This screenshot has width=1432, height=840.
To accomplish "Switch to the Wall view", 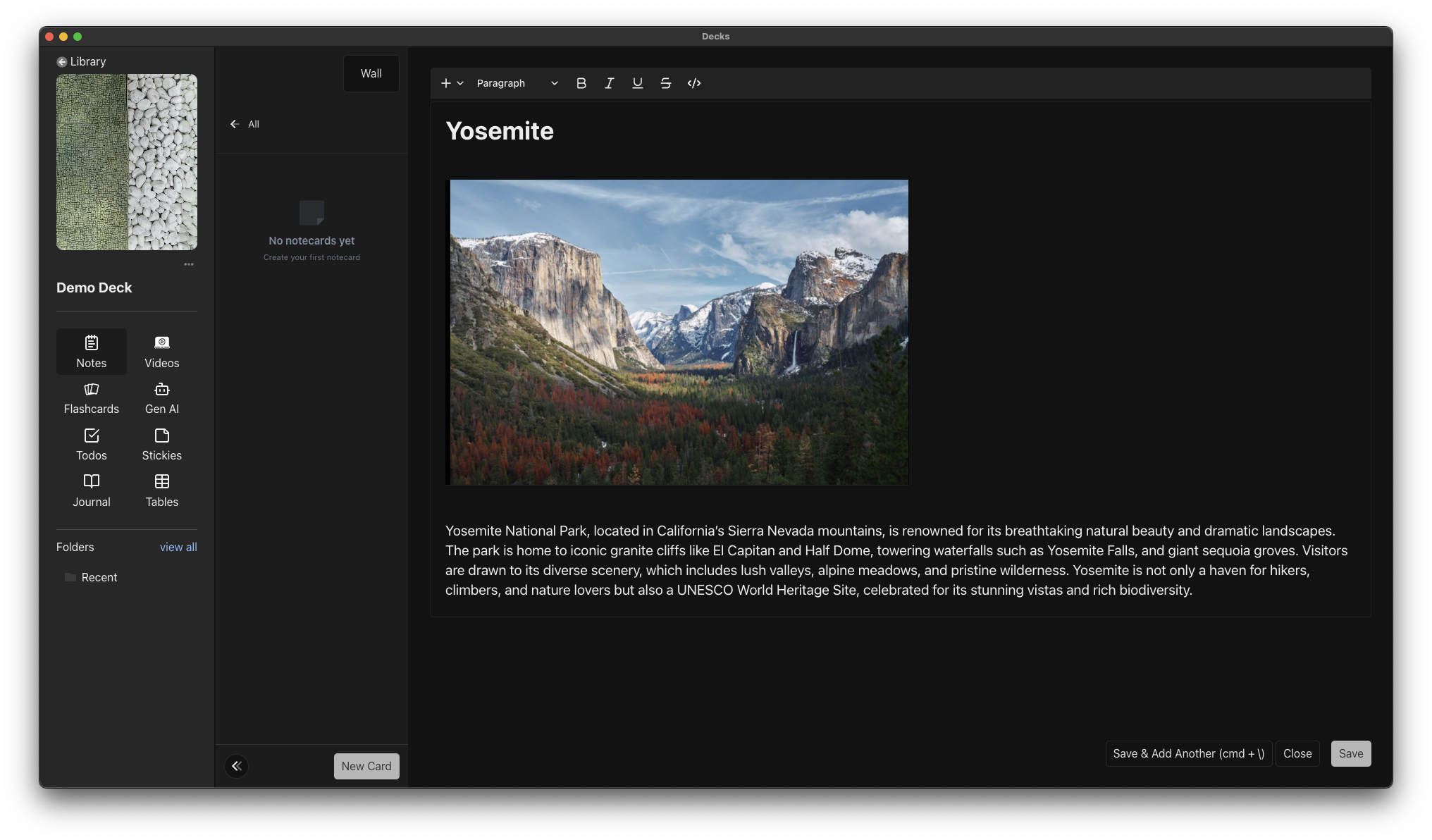I will (x=371, y=73).
